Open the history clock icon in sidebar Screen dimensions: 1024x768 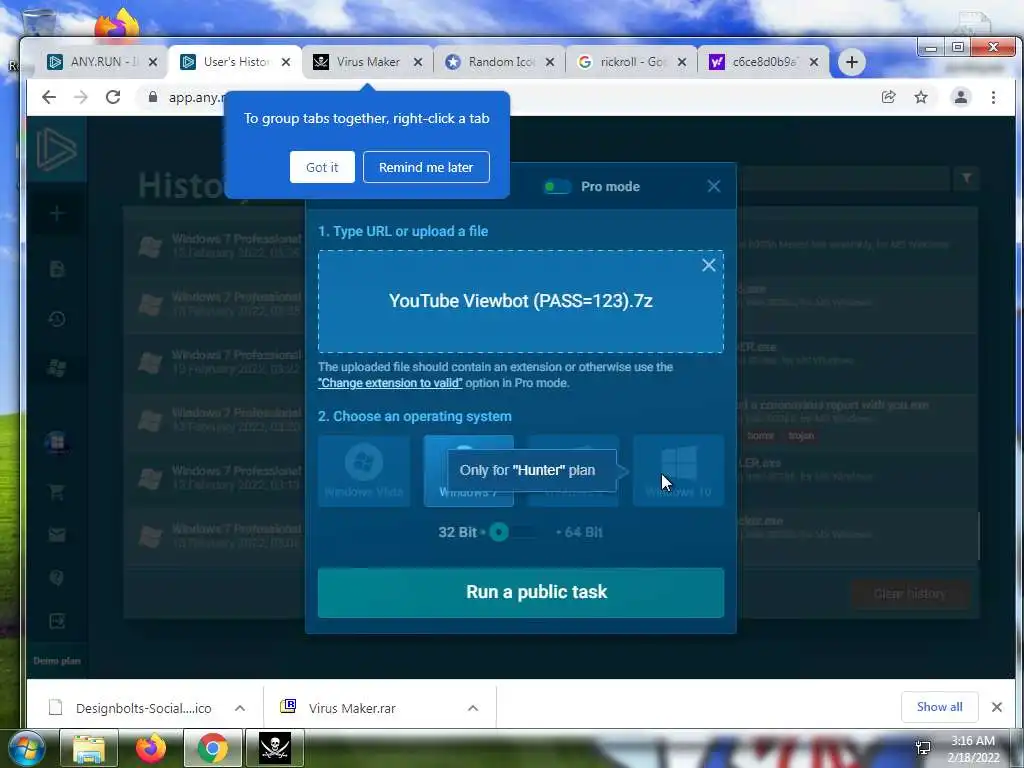(57, 319)
